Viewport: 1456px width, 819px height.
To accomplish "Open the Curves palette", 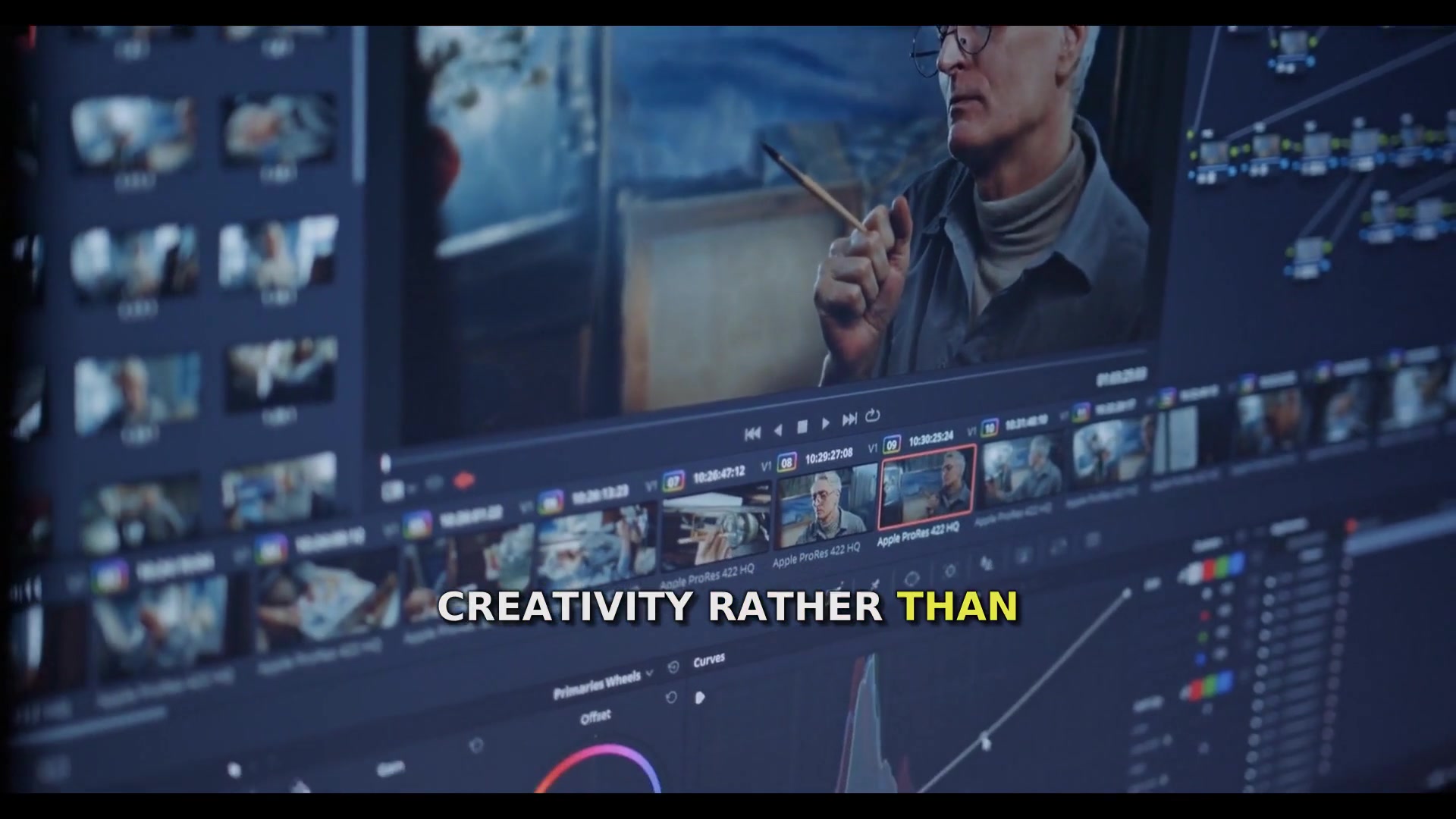I will 709,661.
